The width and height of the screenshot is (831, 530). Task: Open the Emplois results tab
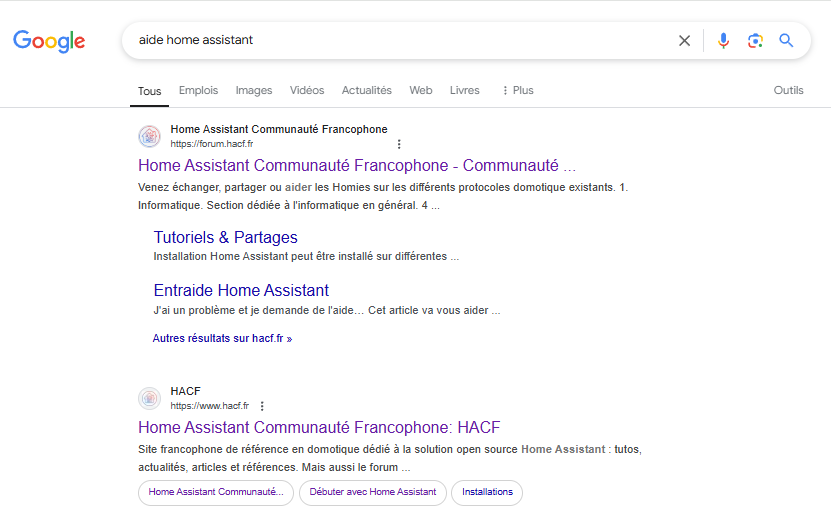198,90
